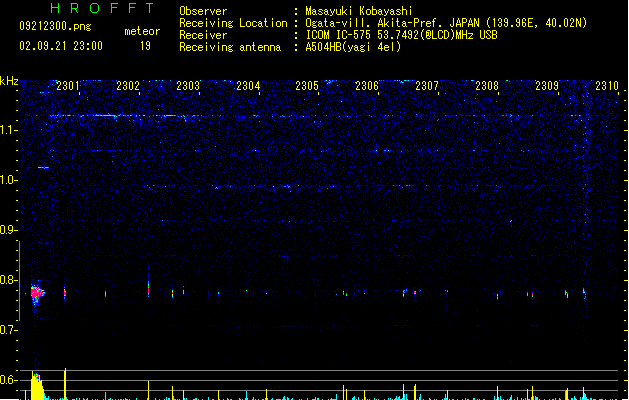Click the 0.6 kHz axis label
Screen dimensions: 629x400
click(9, 380)
